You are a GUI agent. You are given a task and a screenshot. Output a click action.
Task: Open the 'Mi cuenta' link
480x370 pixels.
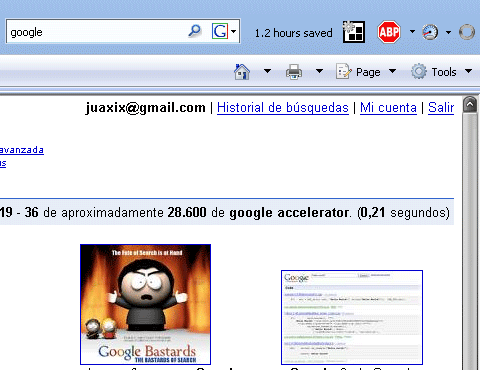pos(388,108)
